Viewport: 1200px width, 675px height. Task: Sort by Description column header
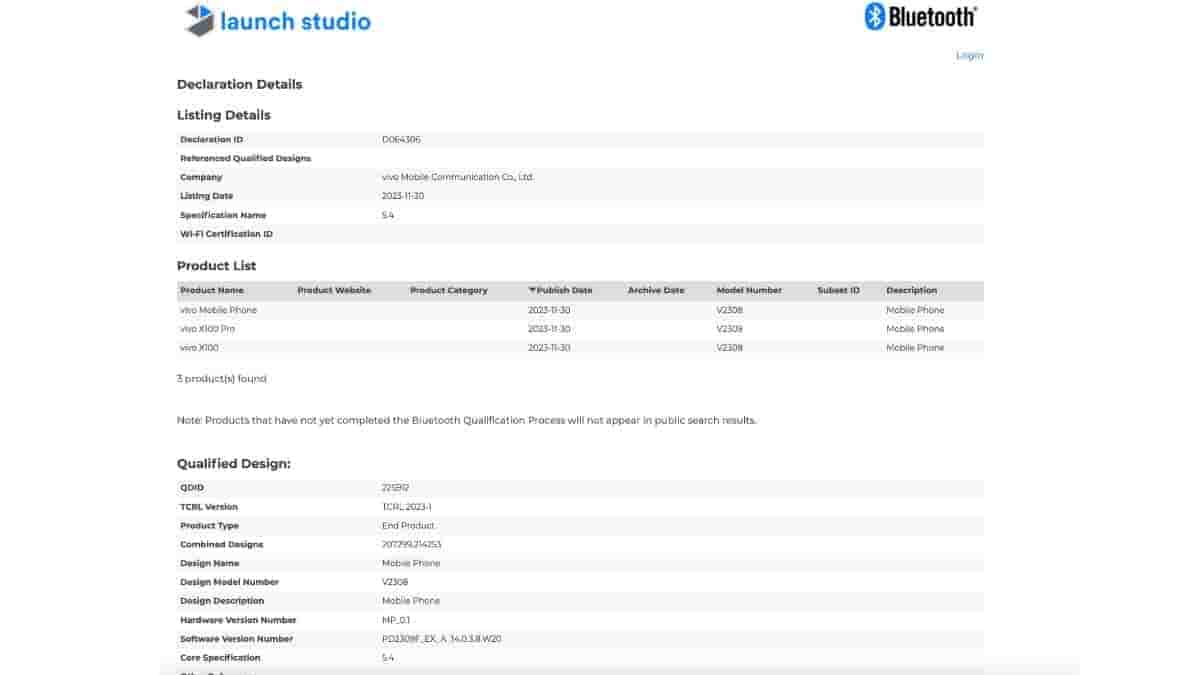911,290
